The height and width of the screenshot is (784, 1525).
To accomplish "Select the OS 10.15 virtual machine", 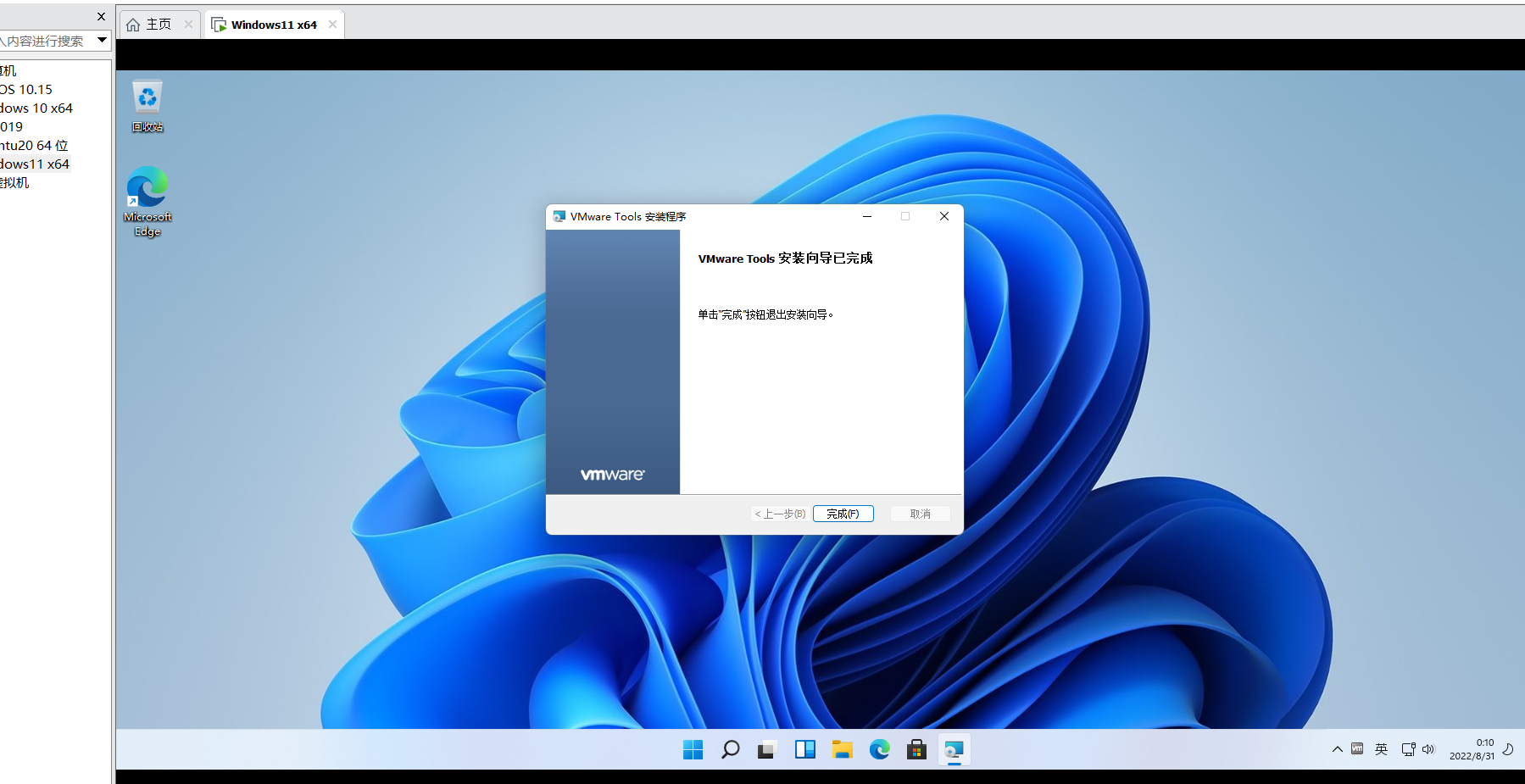I will tap(26, 89).
